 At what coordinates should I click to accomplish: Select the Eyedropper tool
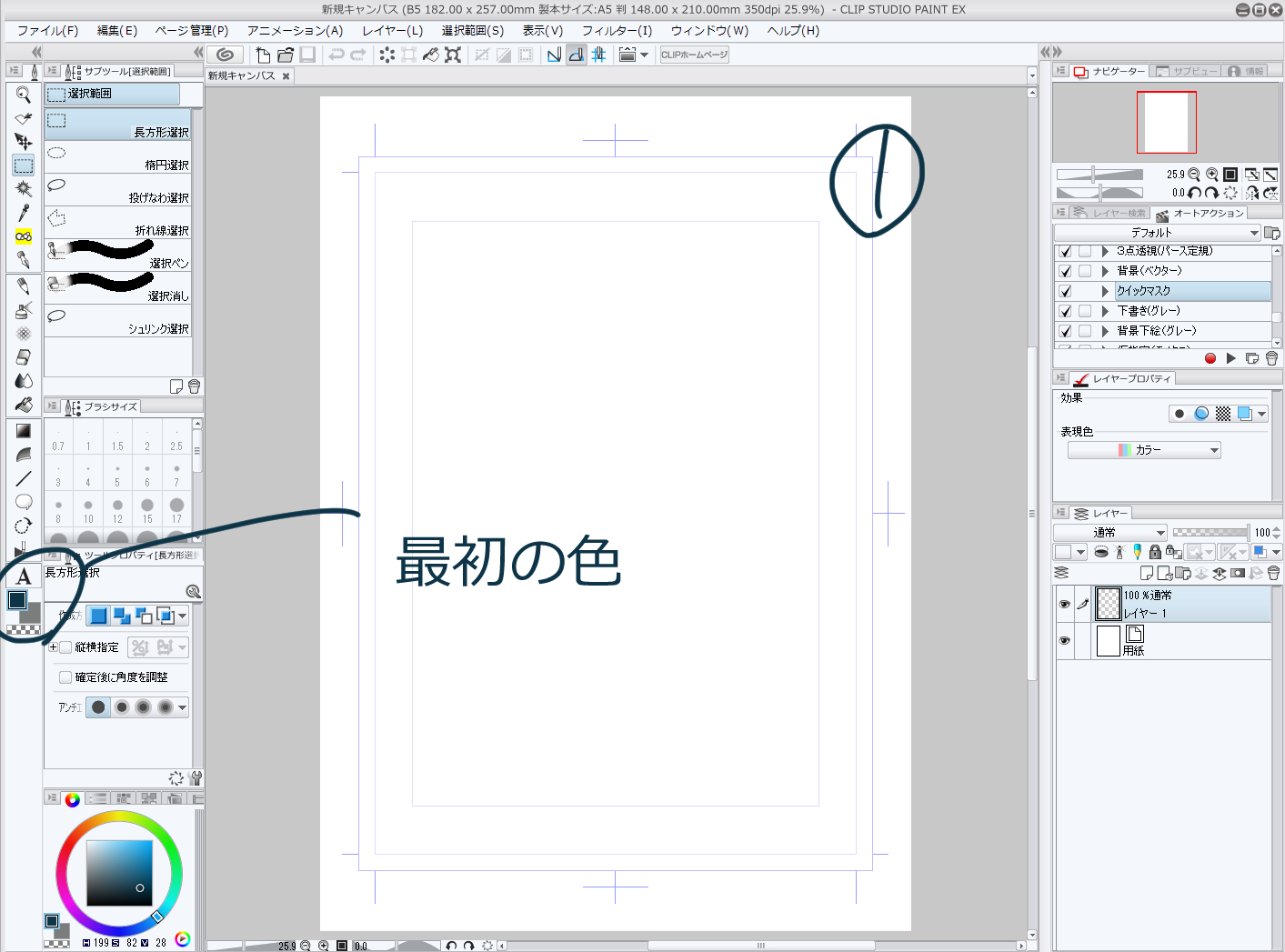(24, 213)
